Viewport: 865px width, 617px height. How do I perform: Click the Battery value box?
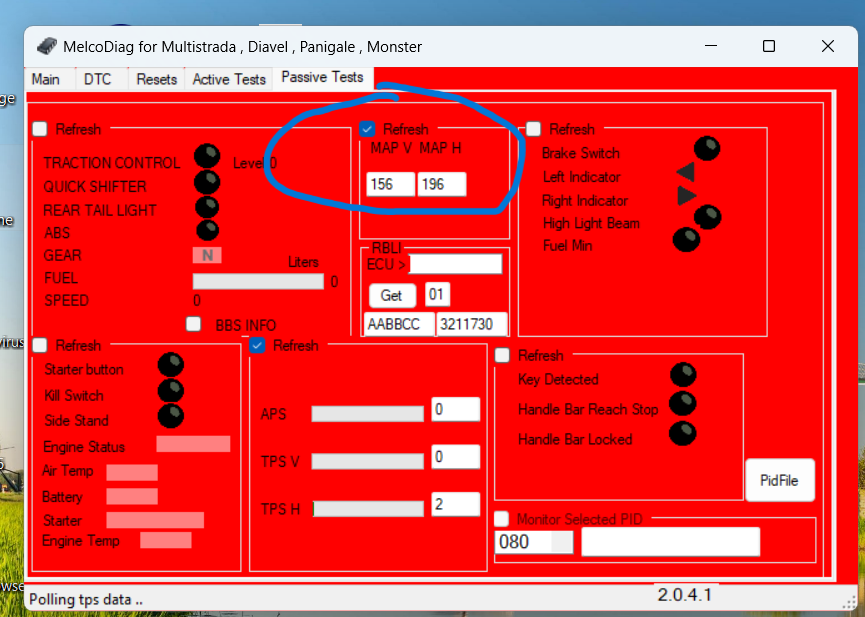132,496
